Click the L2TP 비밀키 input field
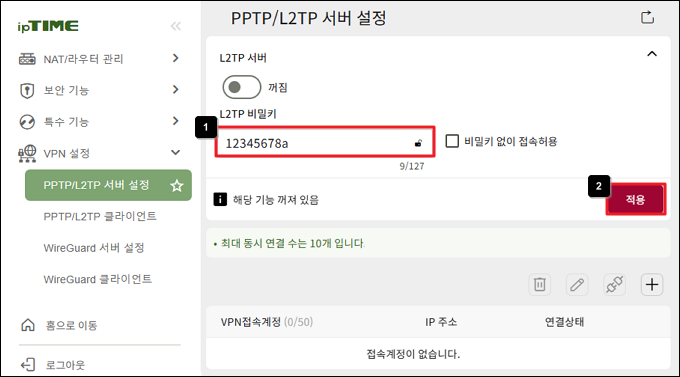Viewport: 680px width, 377px height. tap(325, 142)
